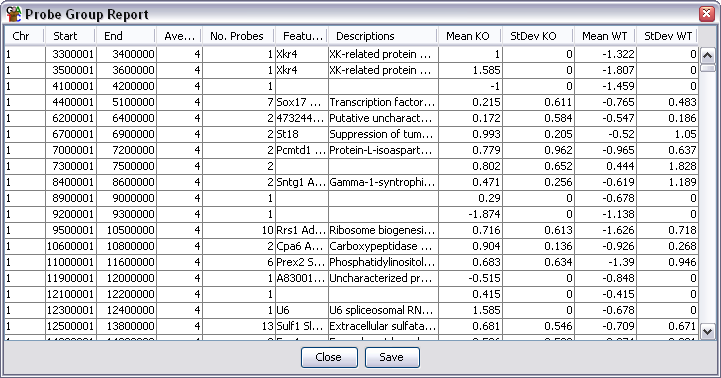
Task: Select Mean WT value -1.807
Action: click(606, 70)
